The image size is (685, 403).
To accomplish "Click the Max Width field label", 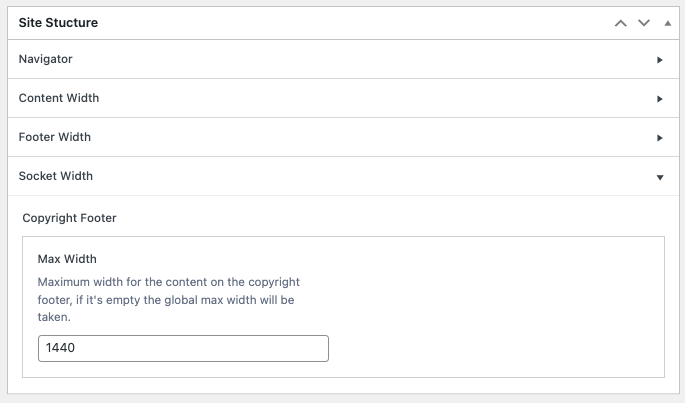I will coord(66,259).
